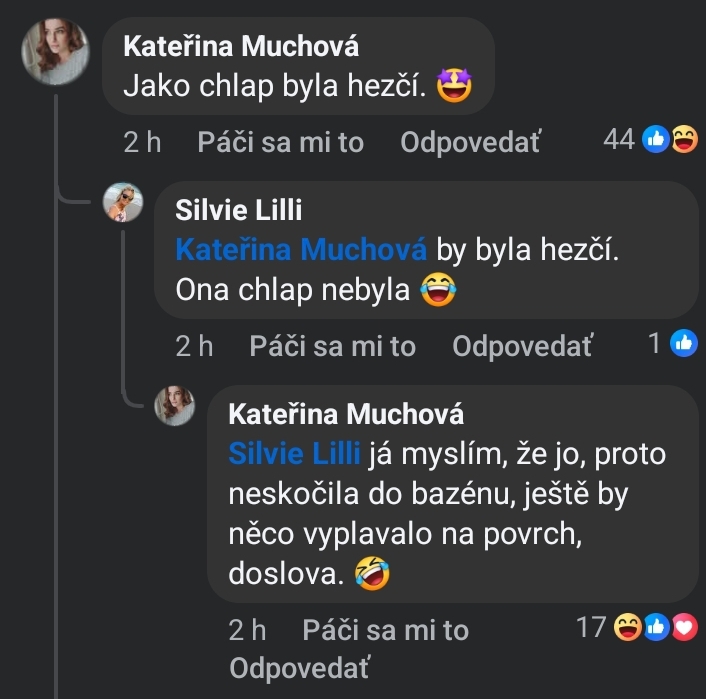Image resolution: width=706 pixels, height=699 pixels.
Task: Click the '2 h' timestamp of Silvie's reply
Action: [x=194, y=346]
